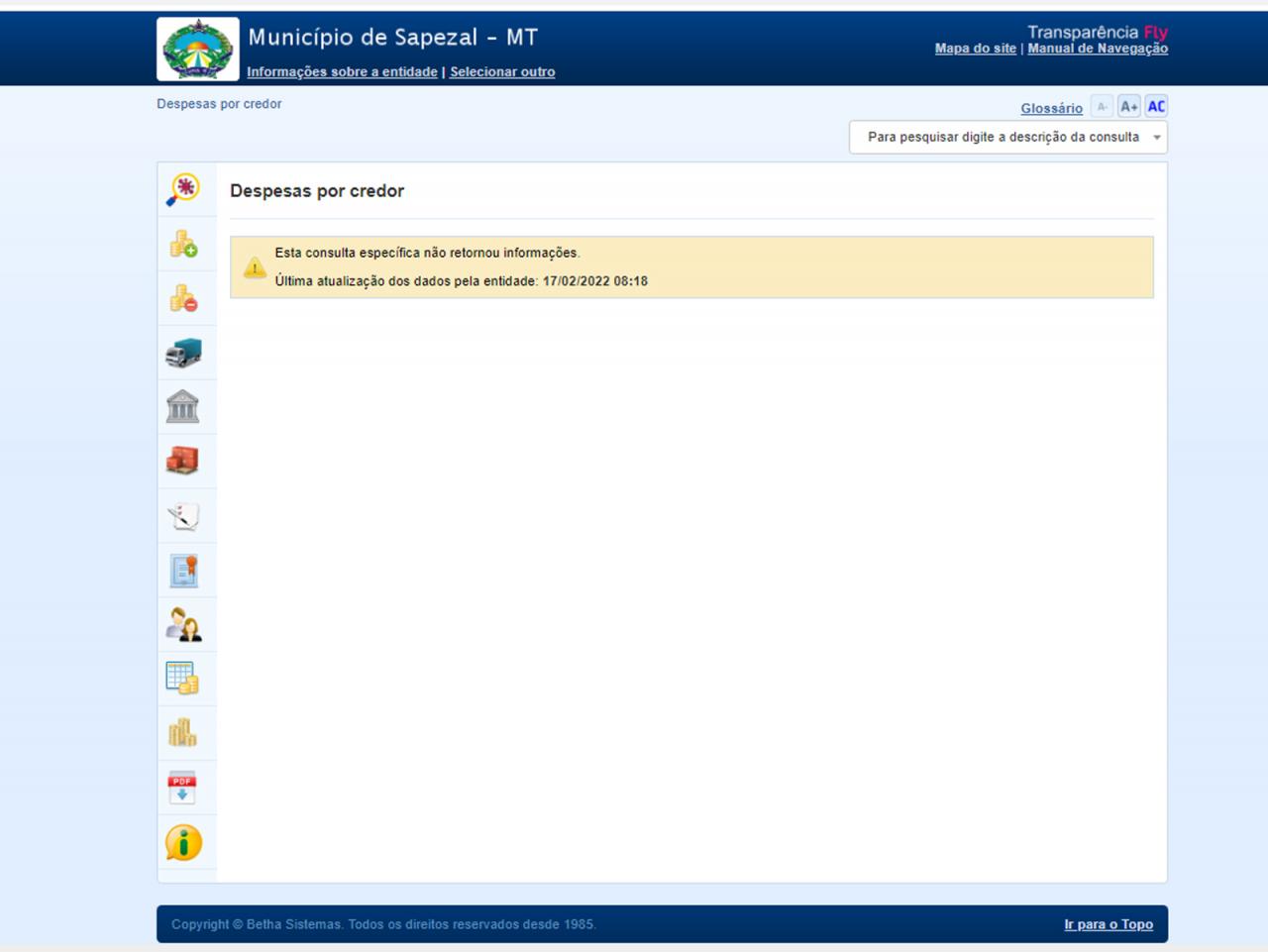Click Ir para o Topo link

click(1109, 924)
